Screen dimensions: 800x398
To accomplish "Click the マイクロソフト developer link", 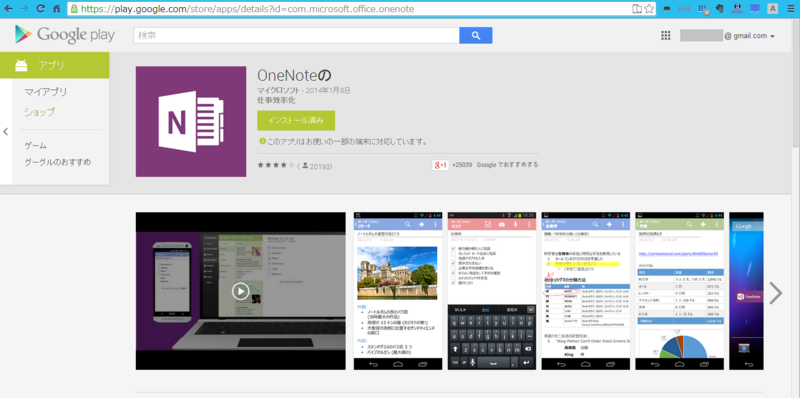I will [279, 90].
